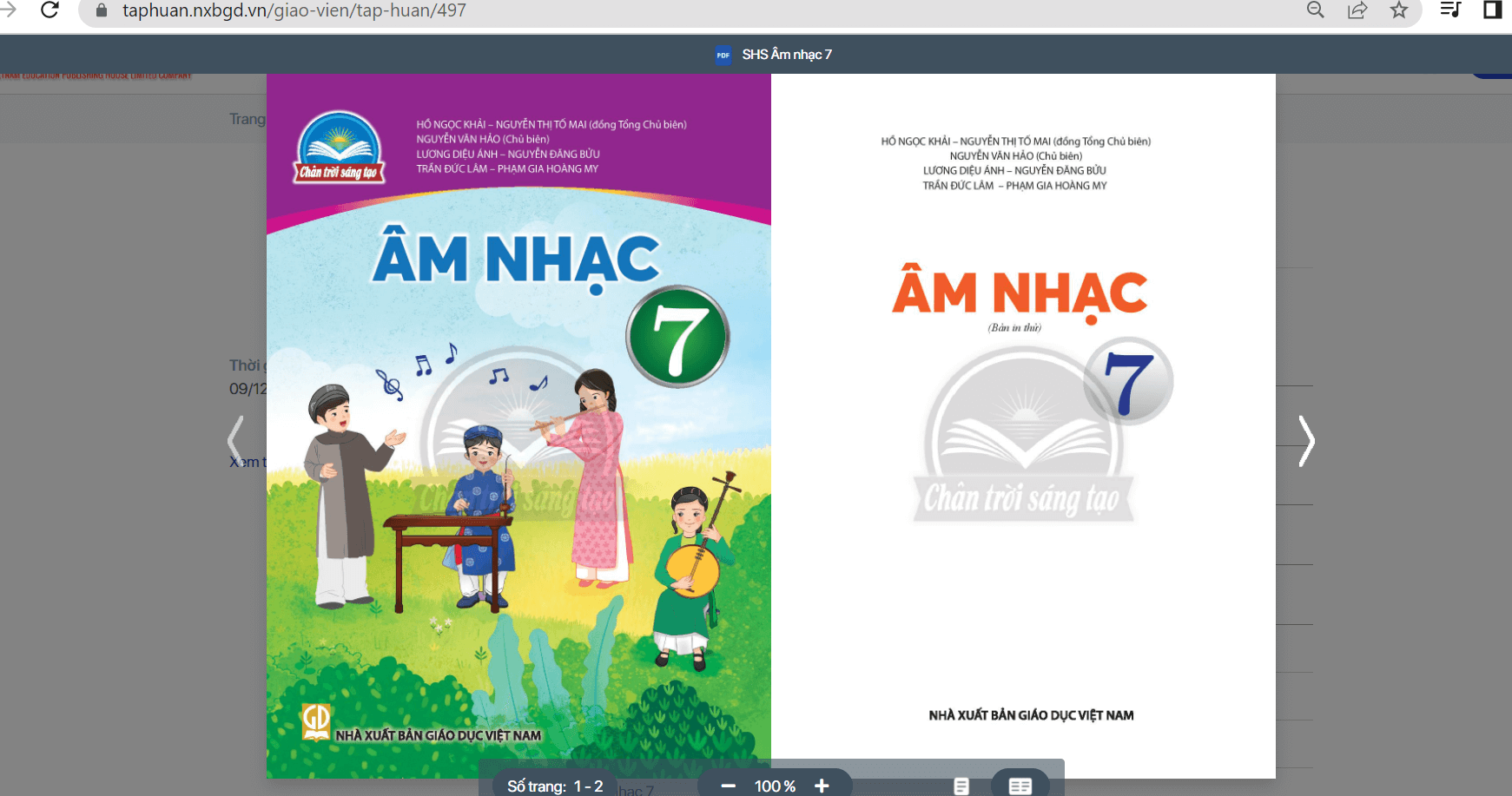
Task: Toggle the browser side panel icon
Action: click(x=1493, y=10)
